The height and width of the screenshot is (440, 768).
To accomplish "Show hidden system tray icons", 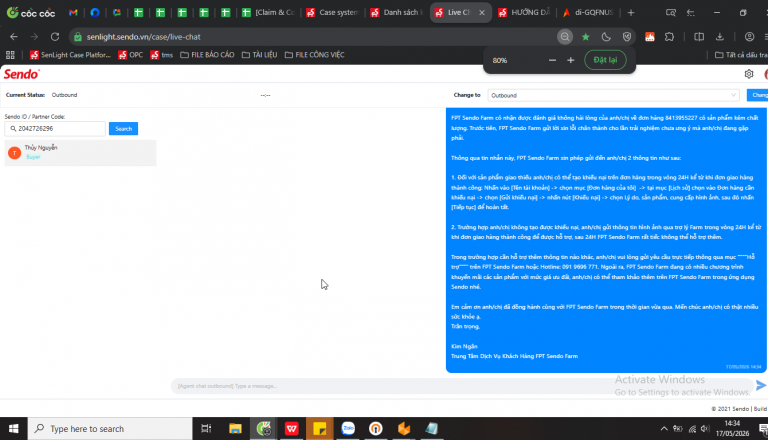I will (664, 429).
